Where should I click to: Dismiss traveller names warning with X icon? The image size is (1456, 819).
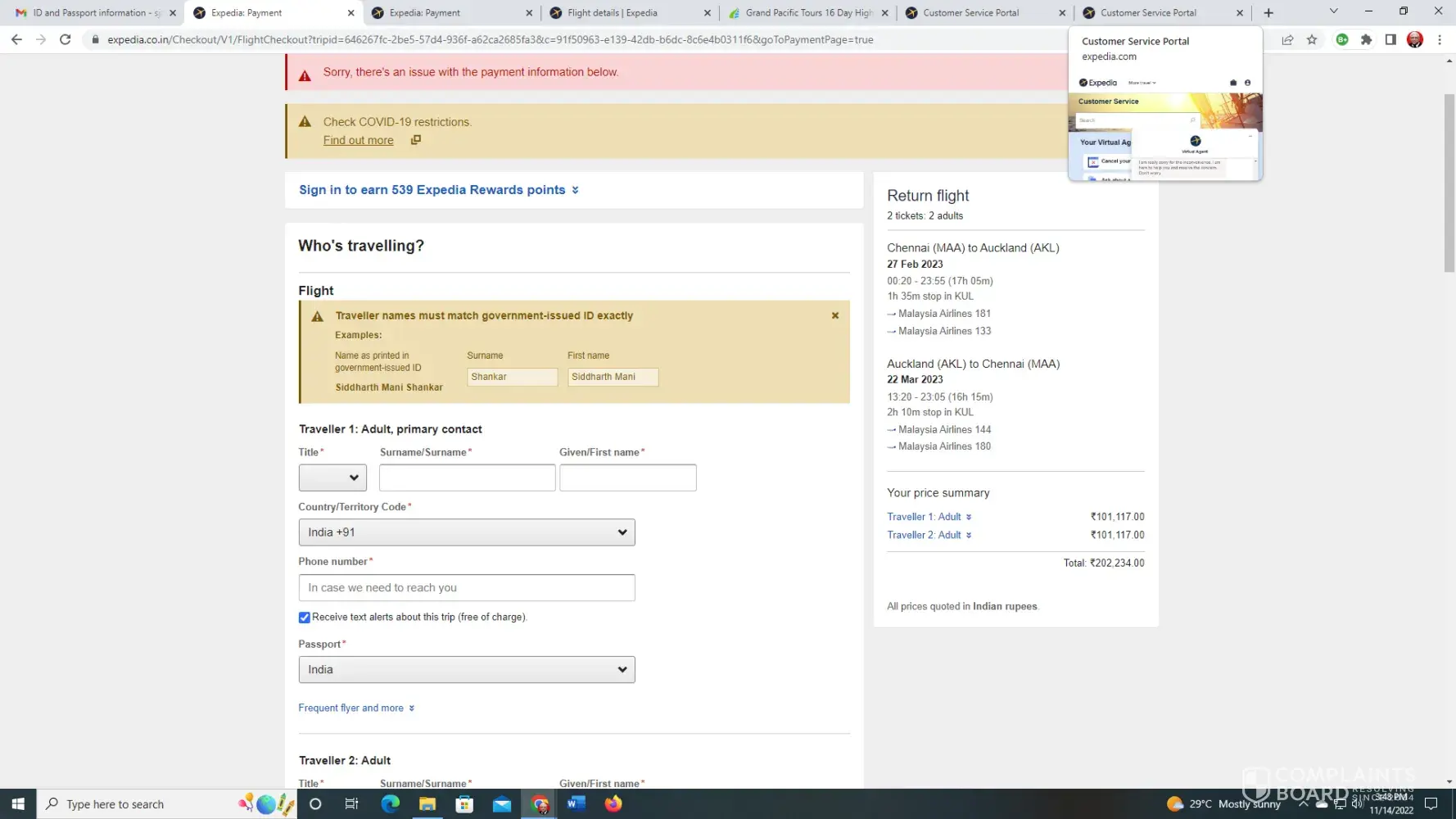[834, 315]
